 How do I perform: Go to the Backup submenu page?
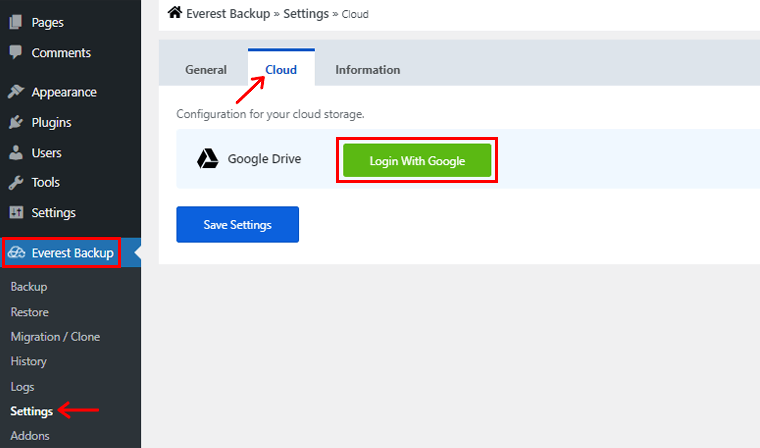click(29, 287)
